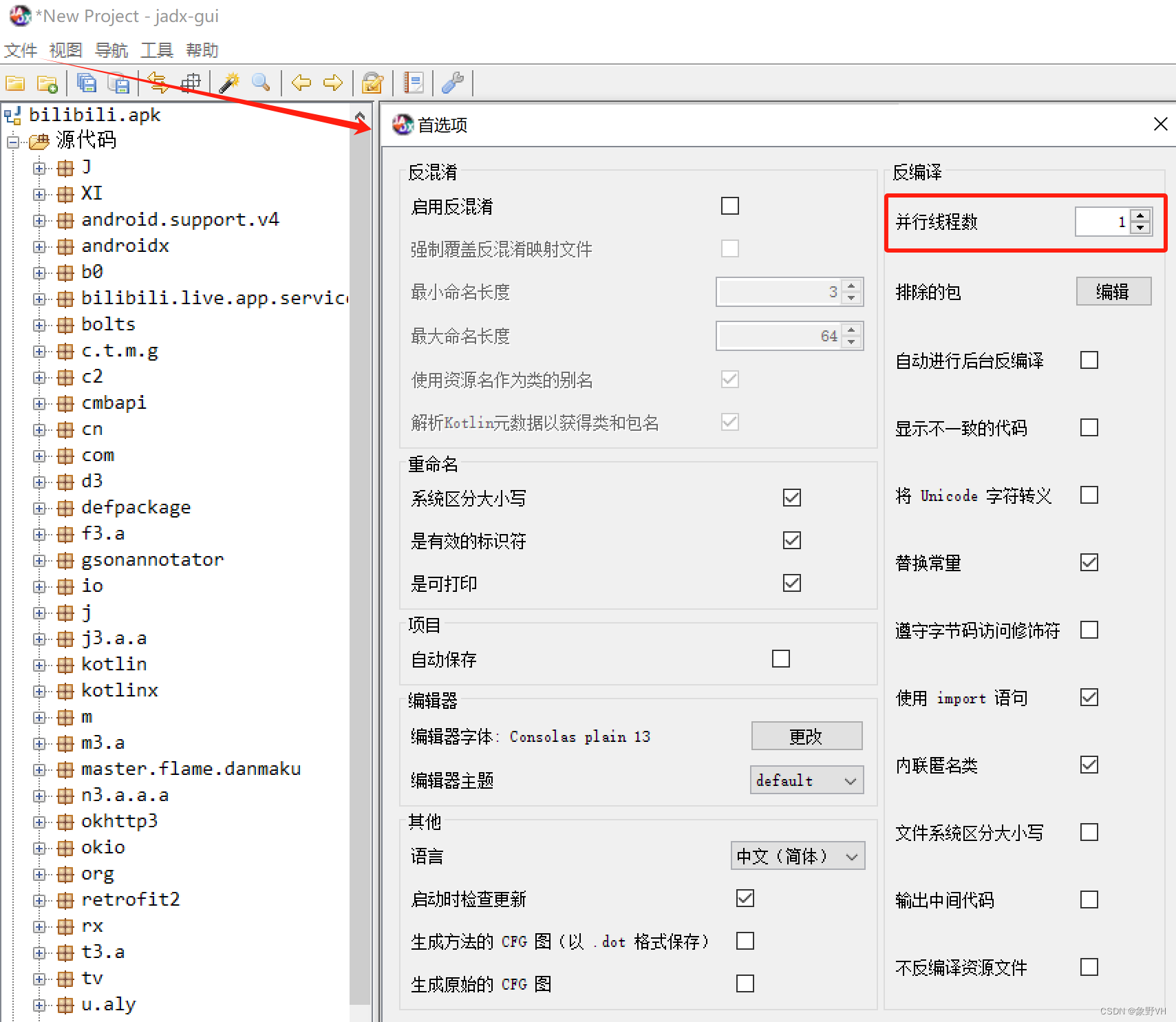Toggle 是有效的标识符 checkbox
This screenshot has height=1022, width=1176.
click(792, 540)
